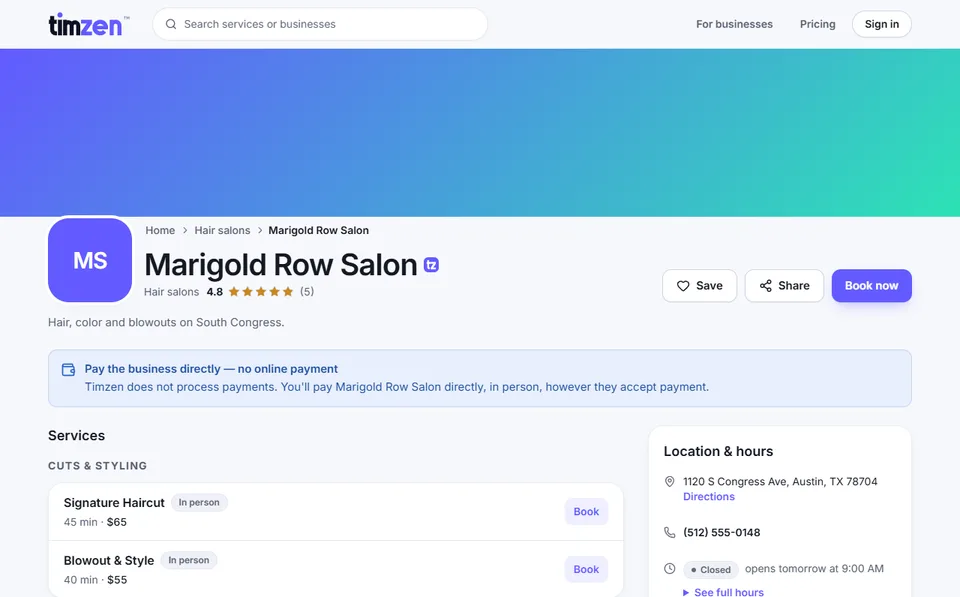The height and width of the screenshot is (597, 960).
Task: Click the (5) review count
Action: pyautogui.click(x=307, y=291)
